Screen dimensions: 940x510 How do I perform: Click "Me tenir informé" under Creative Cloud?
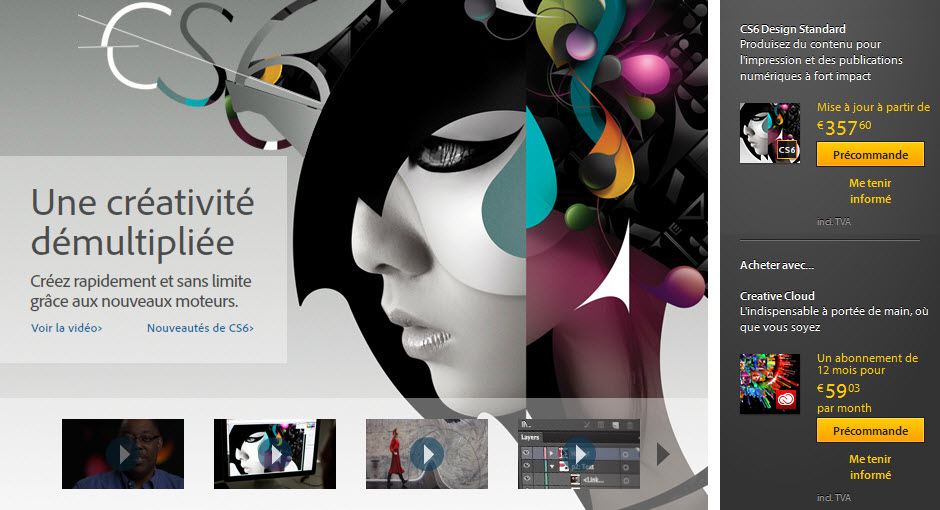pyautogui.click(x=870, y=467)
